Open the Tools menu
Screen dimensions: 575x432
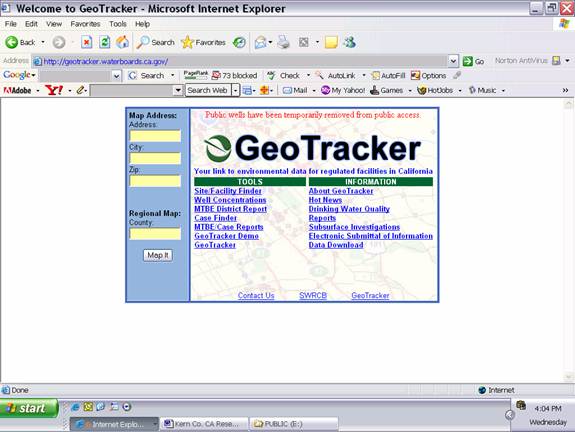click(x=118, y=24)
